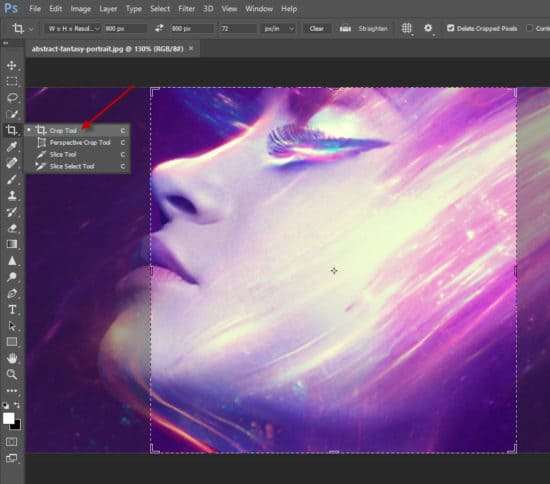Viewport: 550px width, 484px height.
Task: Open the Help menu
Action: coord(289,9)
